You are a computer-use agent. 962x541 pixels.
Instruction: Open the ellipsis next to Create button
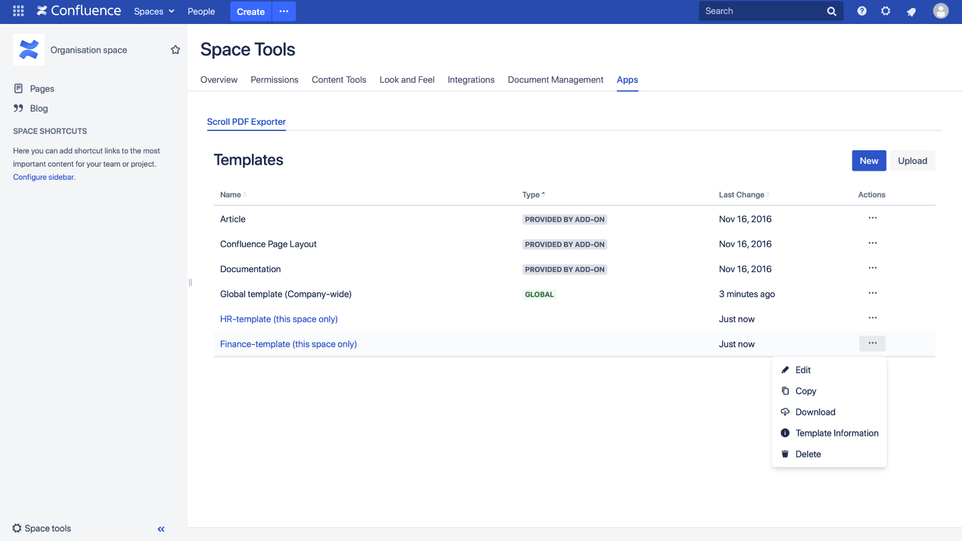point(284,11)
